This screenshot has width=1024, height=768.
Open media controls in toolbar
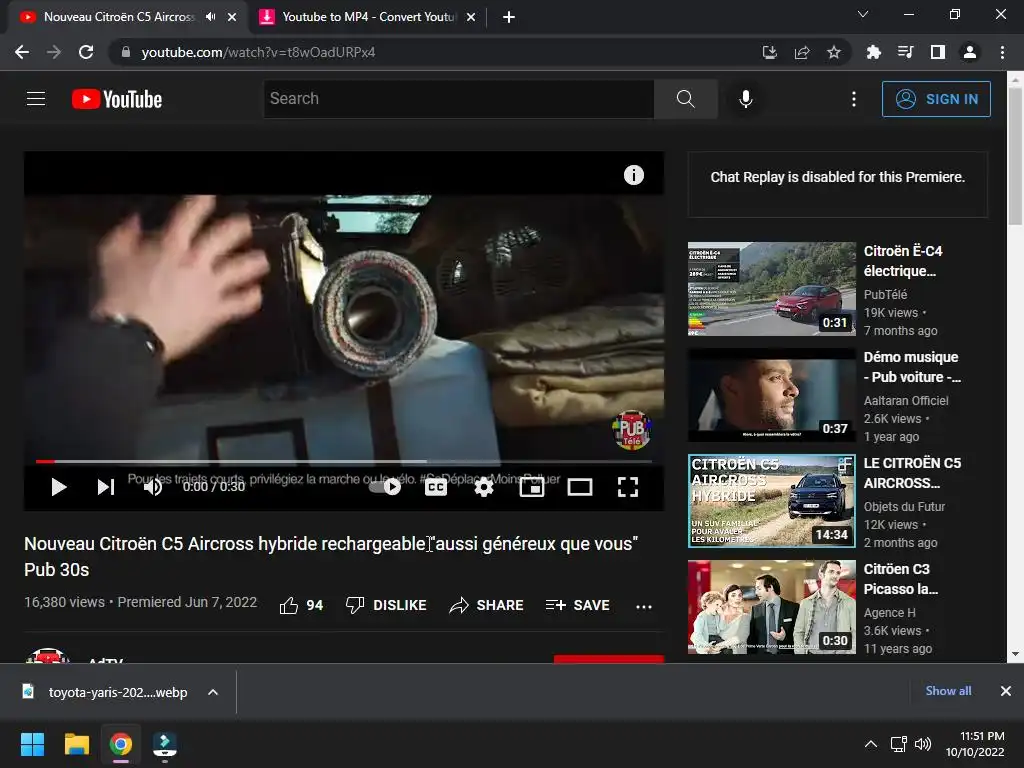905,52
